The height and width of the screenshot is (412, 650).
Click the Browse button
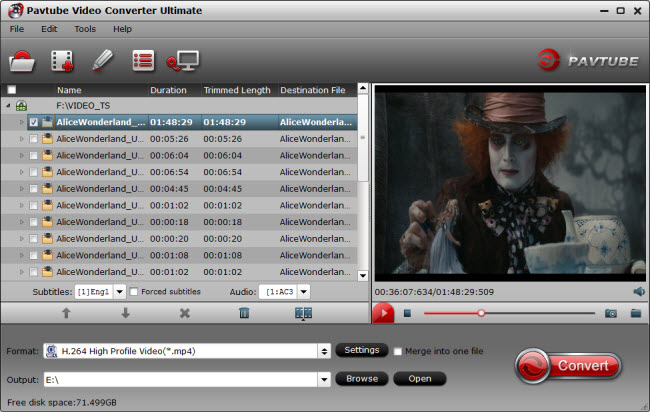(x=361, y=378)
